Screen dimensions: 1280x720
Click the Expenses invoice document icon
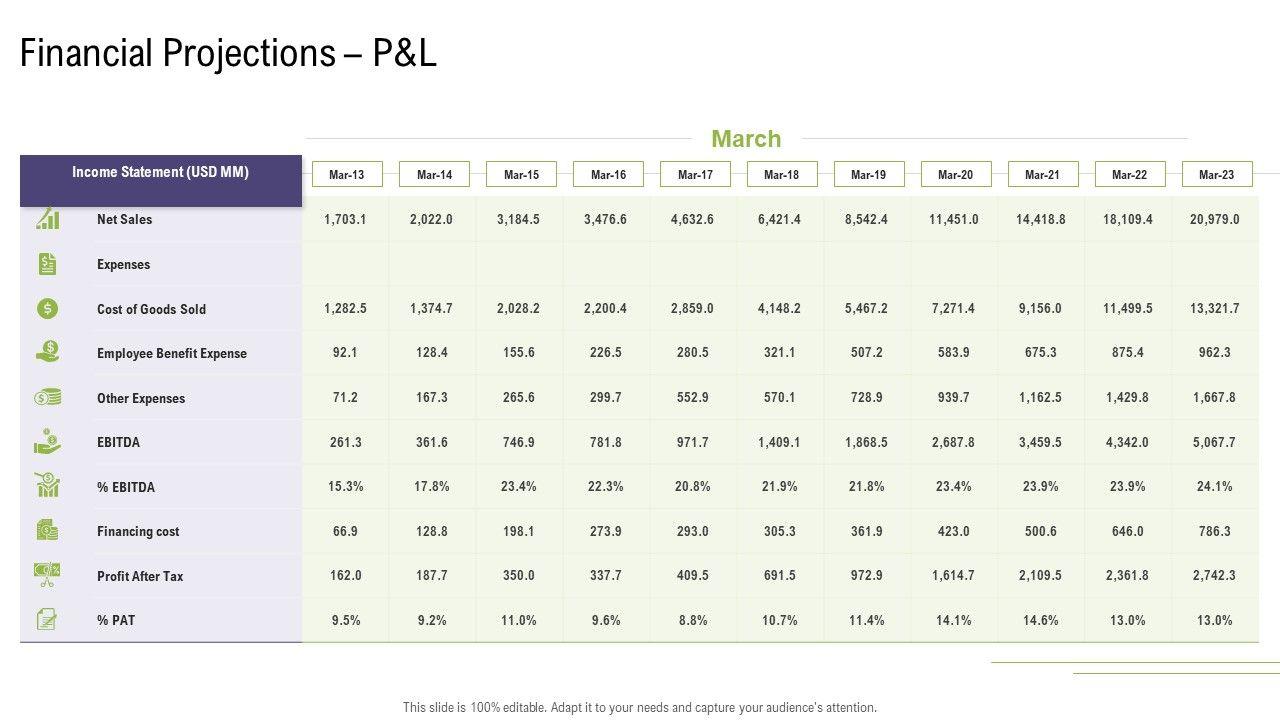[48, 264]
